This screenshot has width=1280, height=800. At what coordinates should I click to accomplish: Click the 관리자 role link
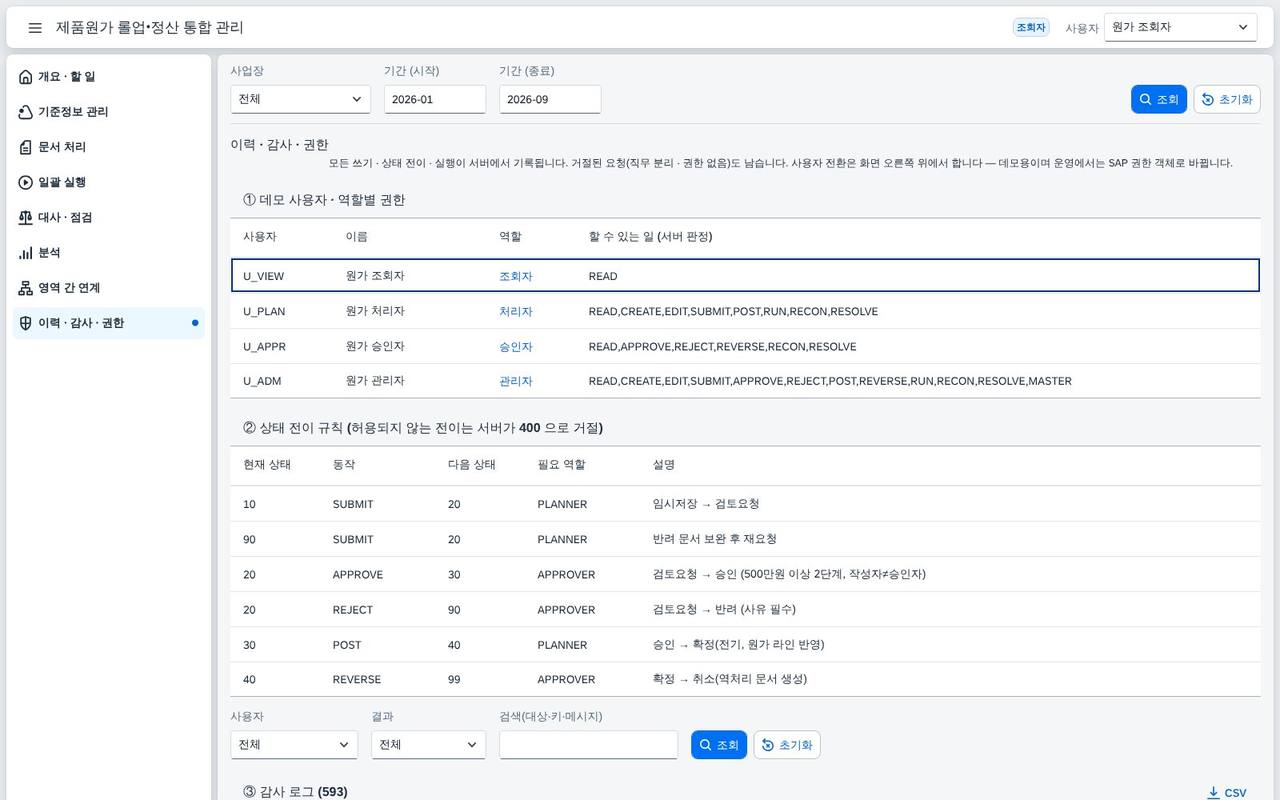(x=516, y=381)
